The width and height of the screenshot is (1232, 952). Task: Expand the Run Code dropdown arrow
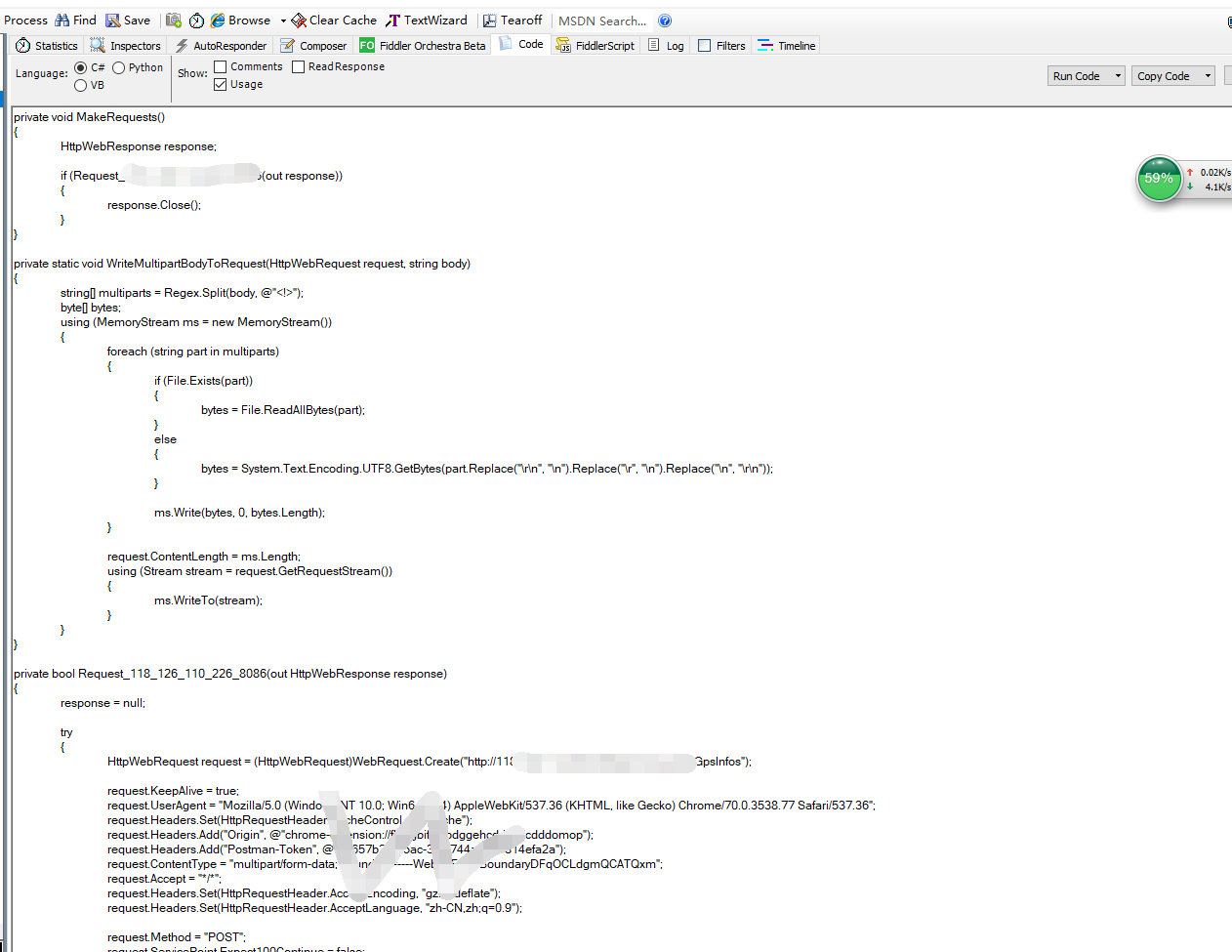(x=1118, y=76)
